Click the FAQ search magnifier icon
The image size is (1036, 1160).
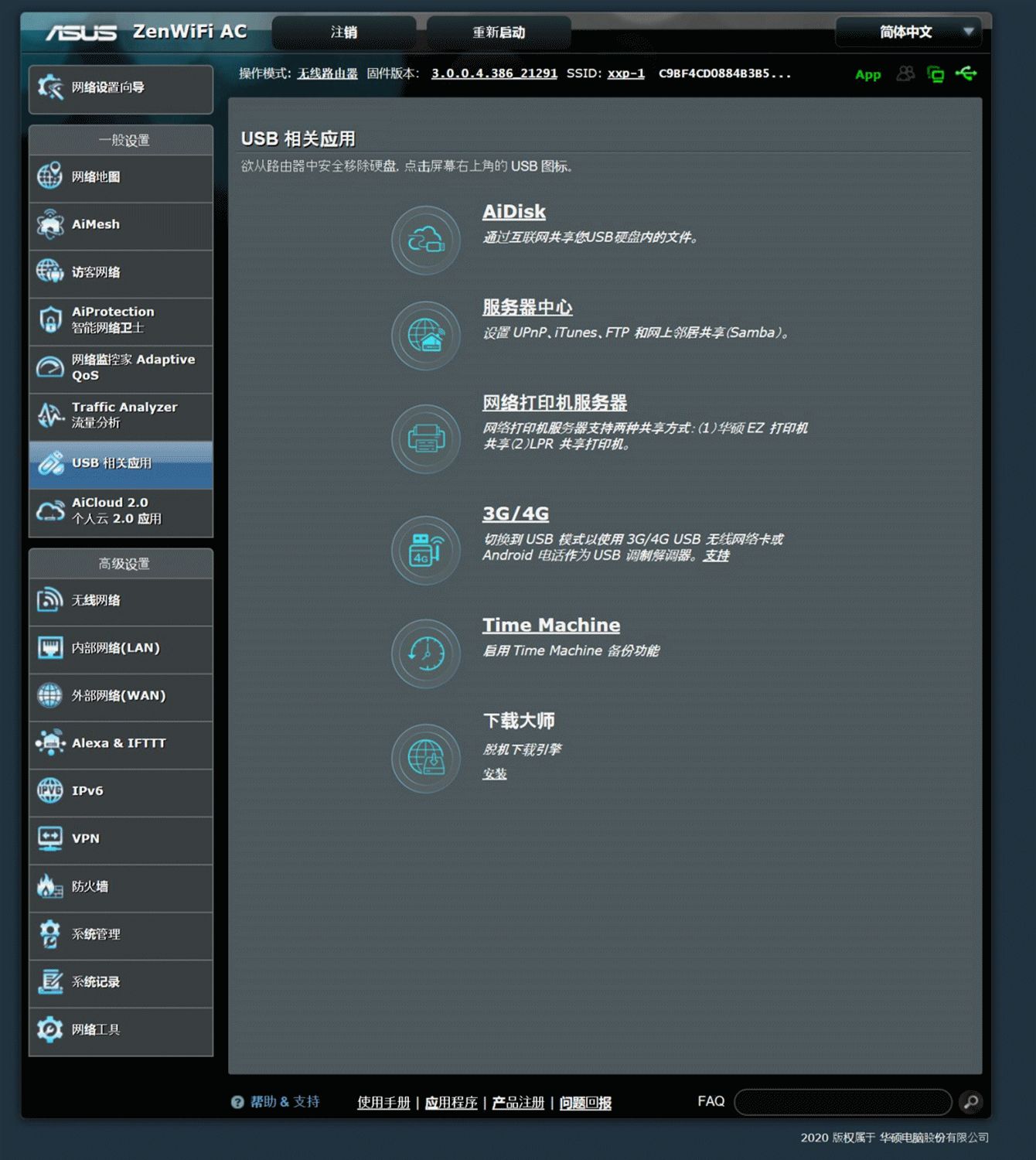coord(970,1101)
